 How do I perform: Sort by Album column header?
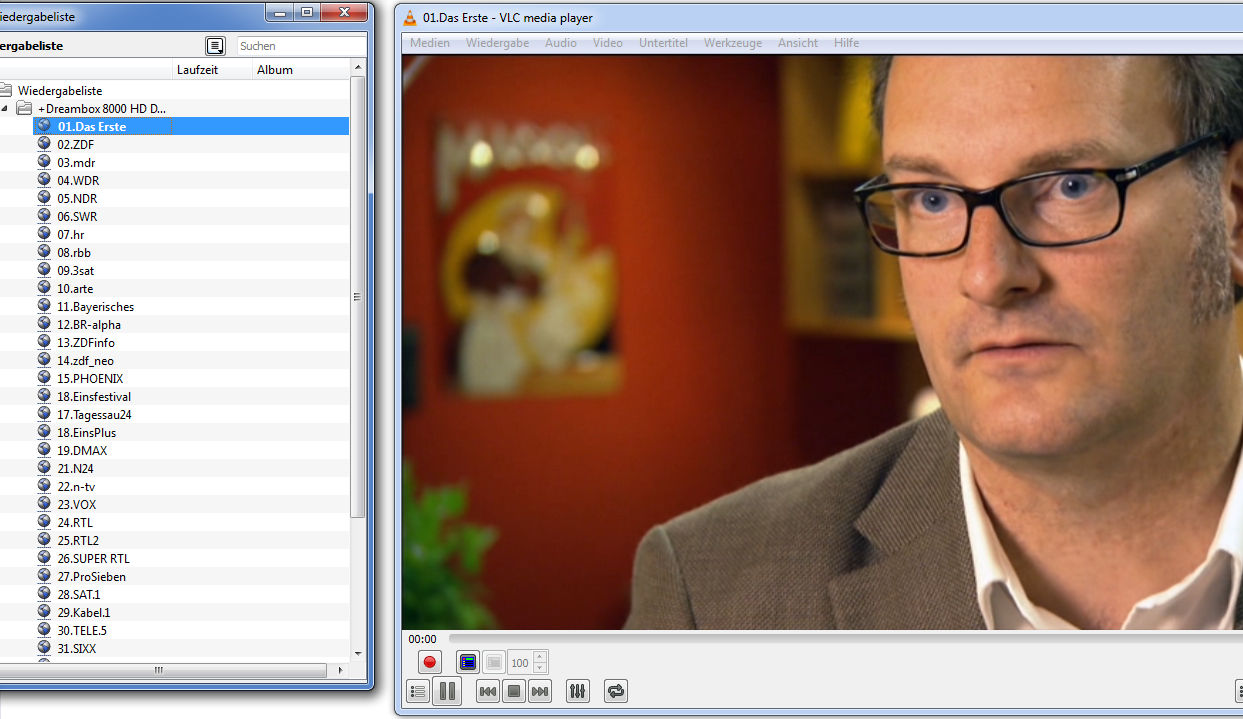[x=300, y=70]
